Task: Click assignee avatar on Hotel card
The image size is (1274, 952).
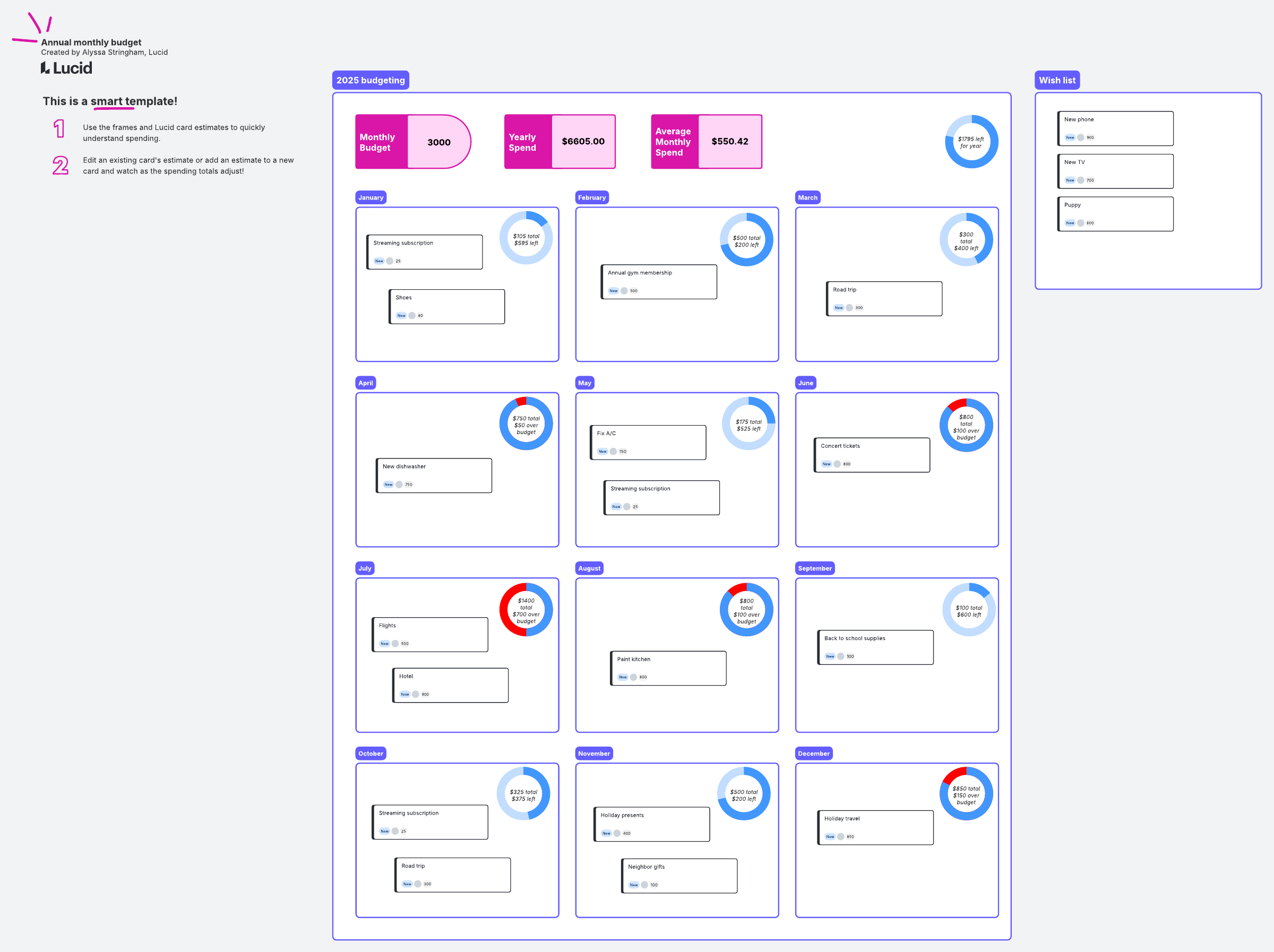Action: tap(415, 695)
